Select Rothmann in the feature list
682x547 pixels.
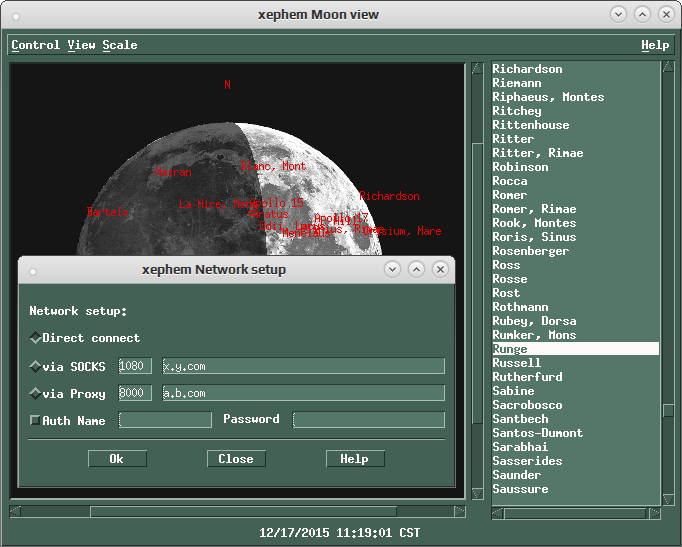[575, 307]
